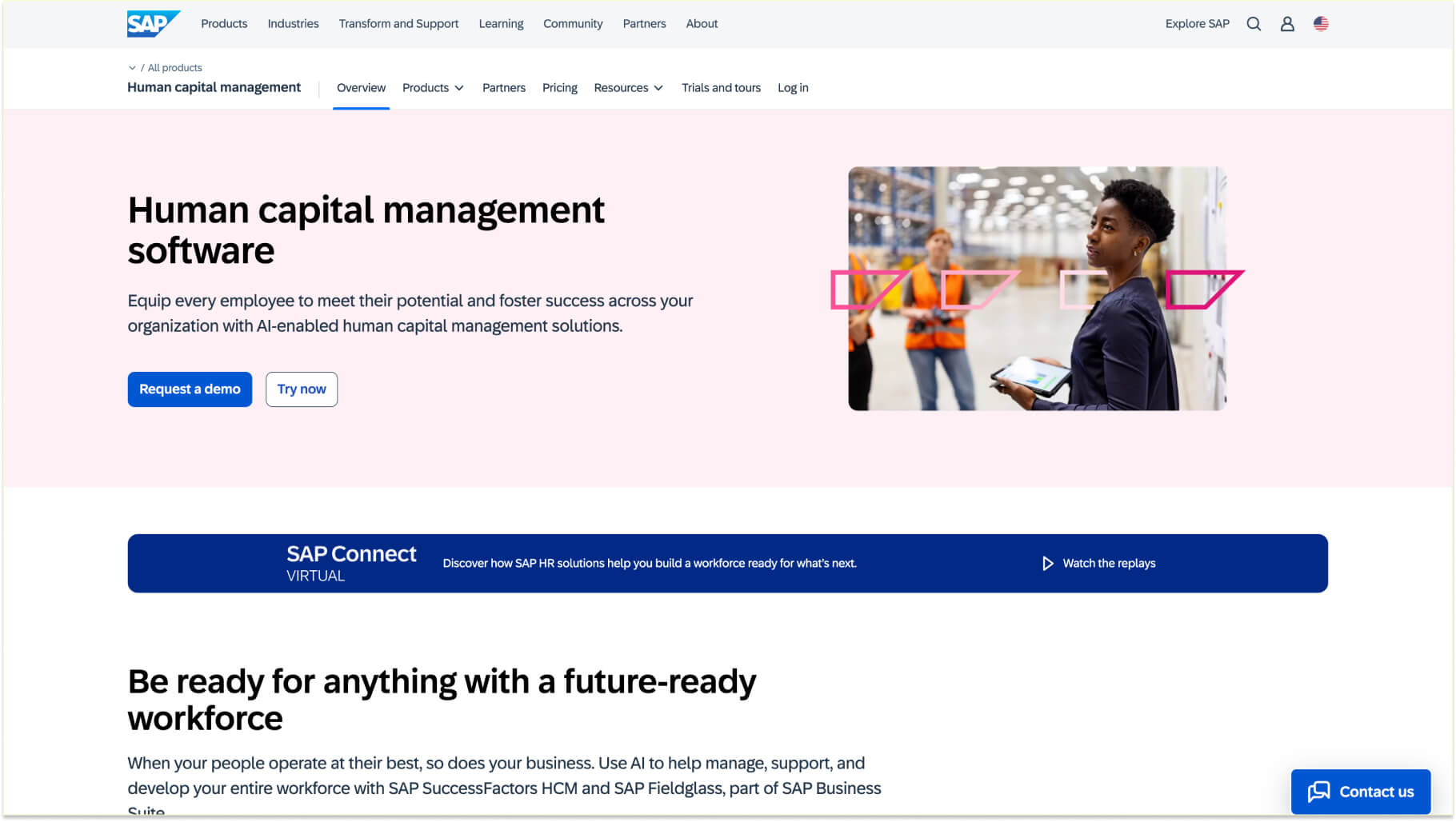This screenshot has height=822, width=1456.
Task: Select the hero image of warehouse workers
Action: (x=1037, y=289)
